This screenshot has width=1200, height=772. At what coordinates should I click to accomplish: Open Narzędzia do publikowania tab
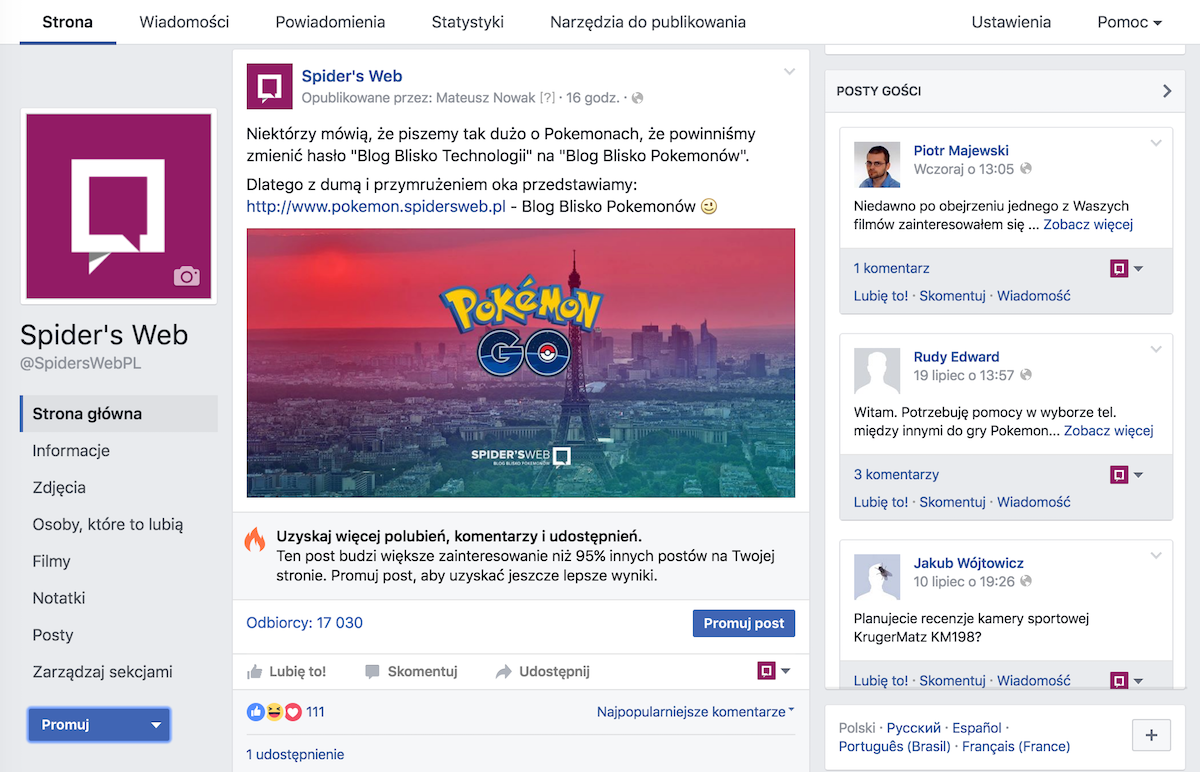[648, 22]
